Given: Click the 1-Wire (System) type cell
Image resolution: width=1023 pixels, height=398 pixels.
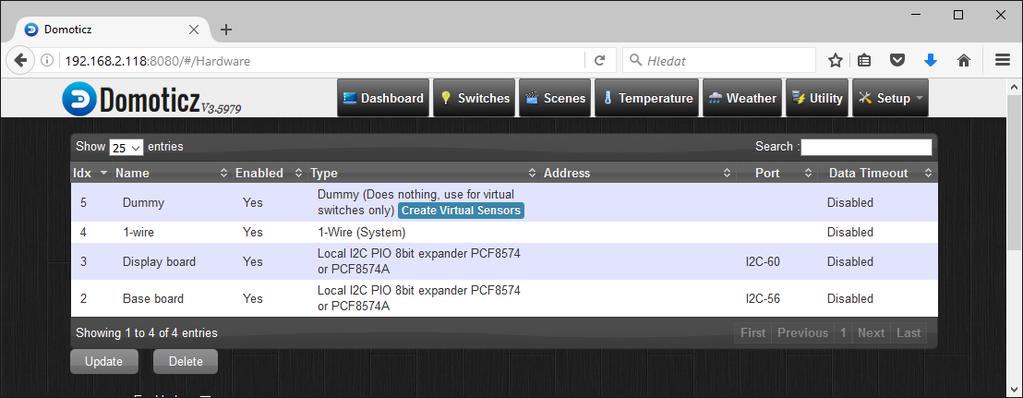Looking at the screenshot, I should 361,232.
